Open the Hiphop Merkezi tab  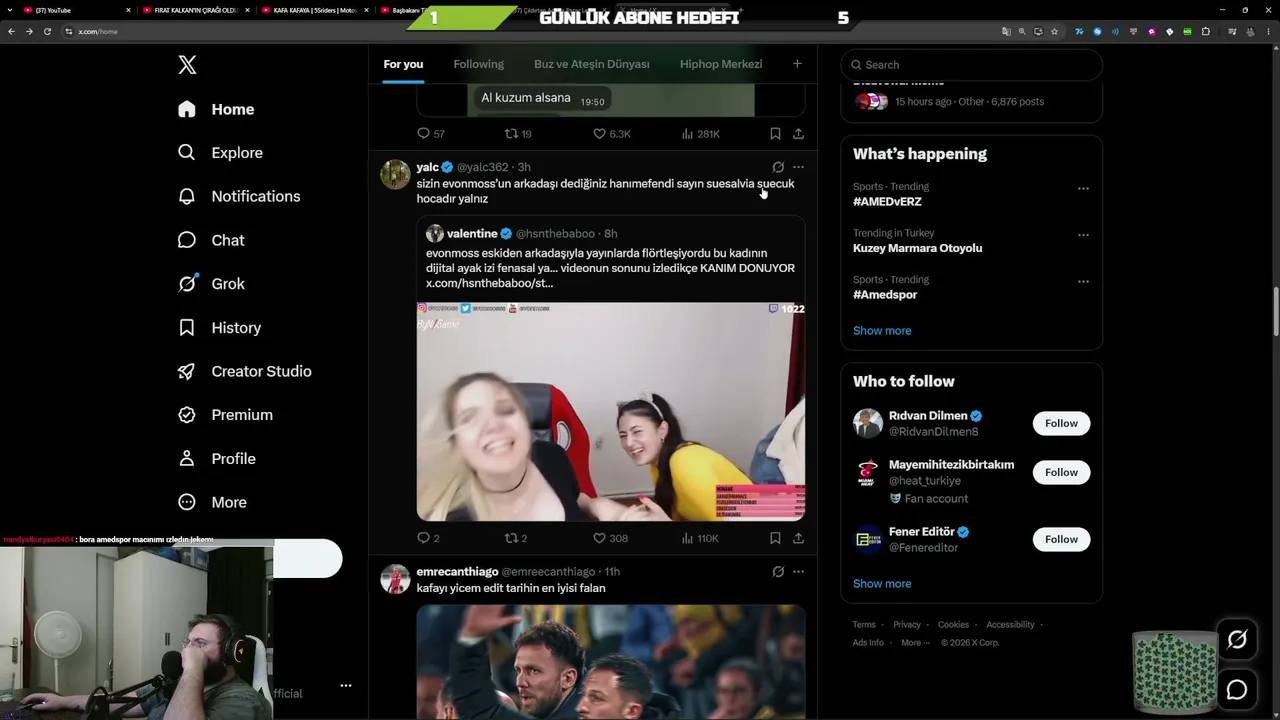(x=721, y=64)
